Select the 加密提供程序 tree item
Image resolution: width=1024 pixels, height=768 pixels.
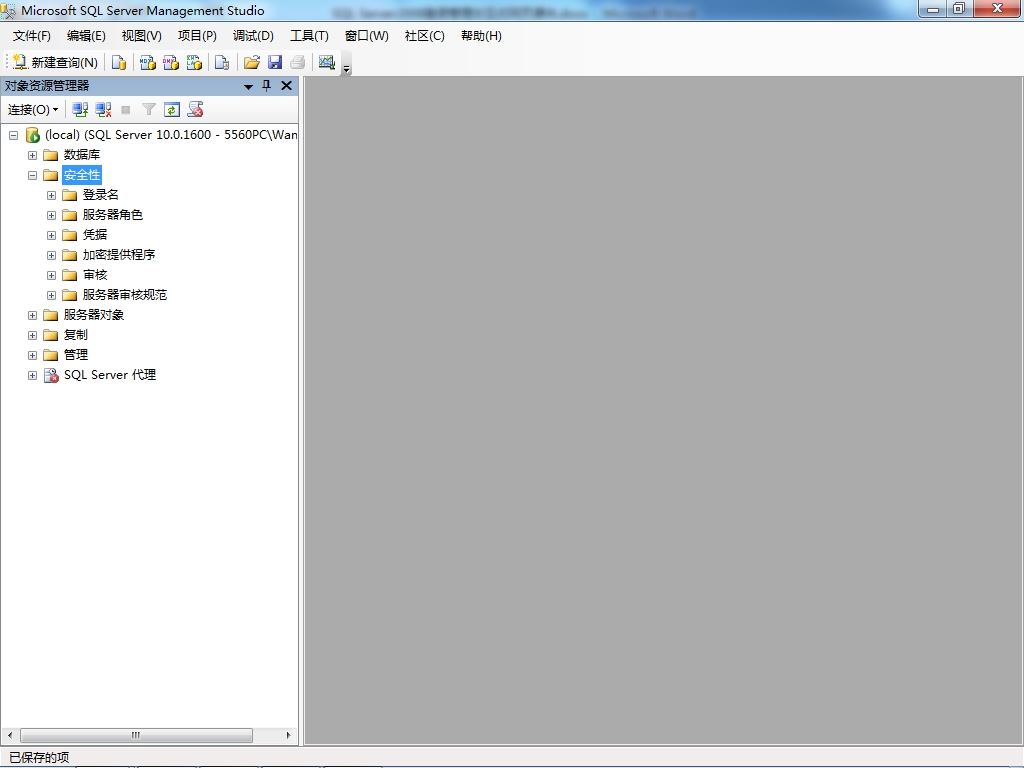click(x=119, y=255)
